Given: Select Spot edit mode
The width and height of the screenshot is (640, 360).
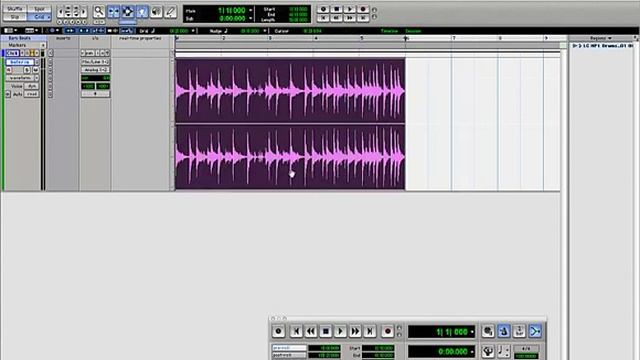Looking at the screenshot, I should [39, 9].
